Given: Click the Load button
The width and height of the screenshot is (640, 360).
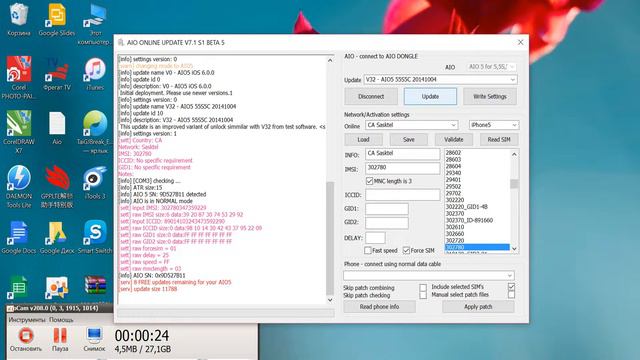Looking at the screenshot, I should (x=363, y=140).
